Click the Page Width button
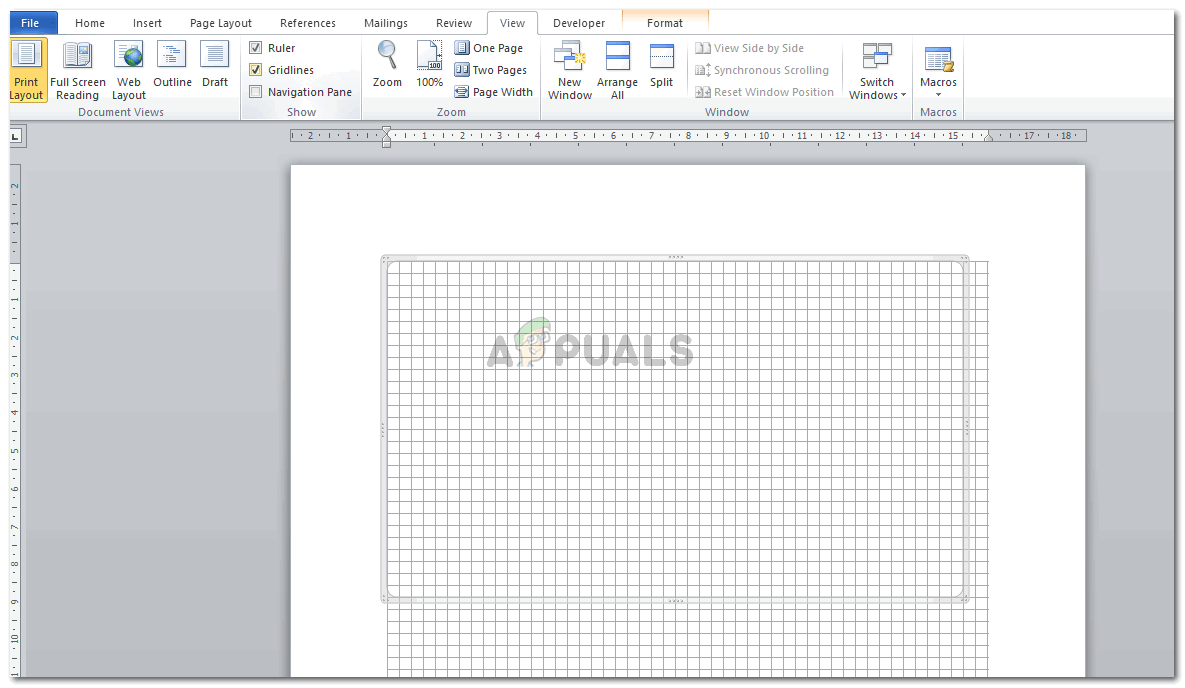This screenshot has width=1185, height=688. [x=493, y=92]
